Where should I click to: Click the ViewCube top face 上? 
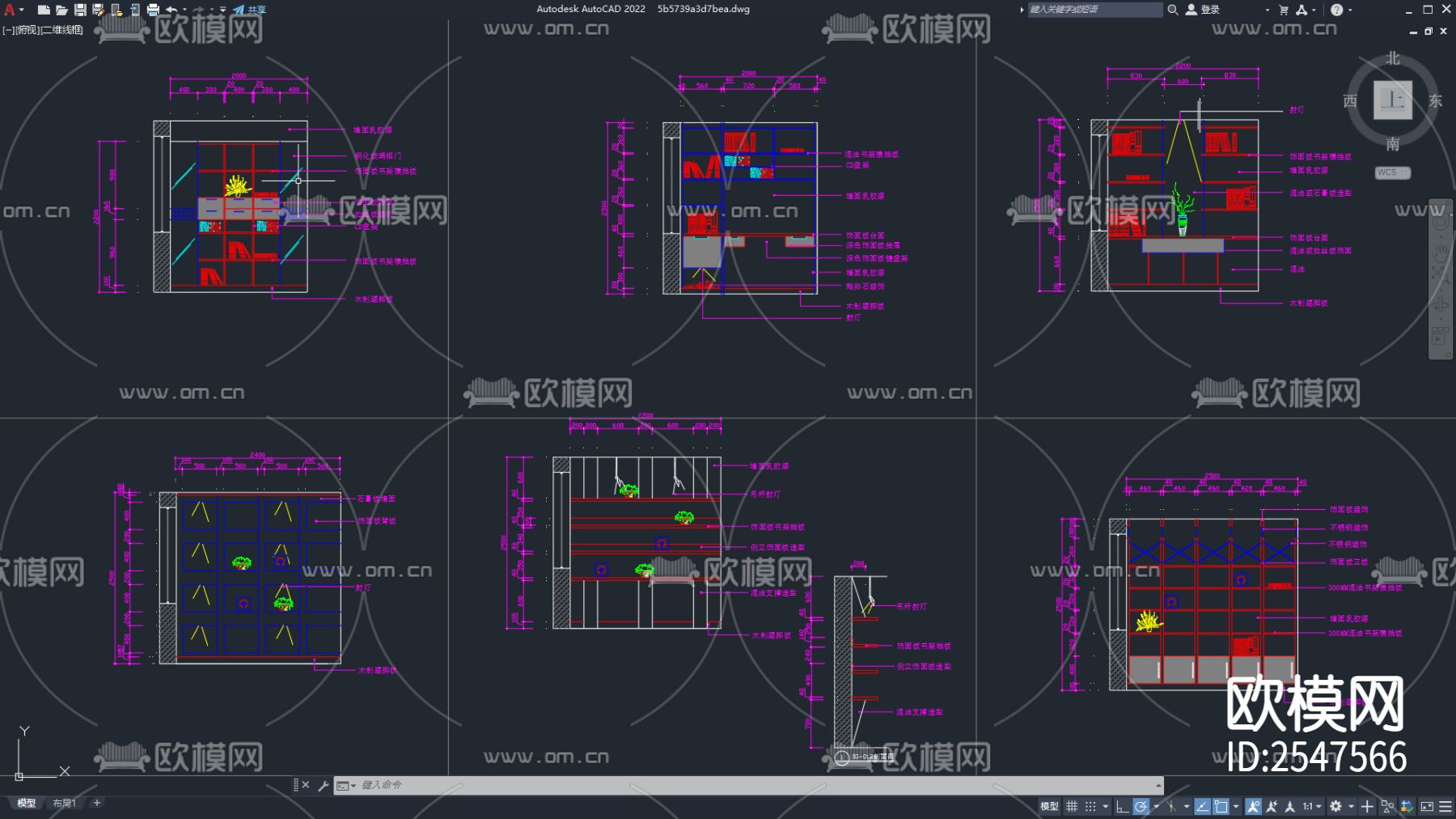point(1393,100)
